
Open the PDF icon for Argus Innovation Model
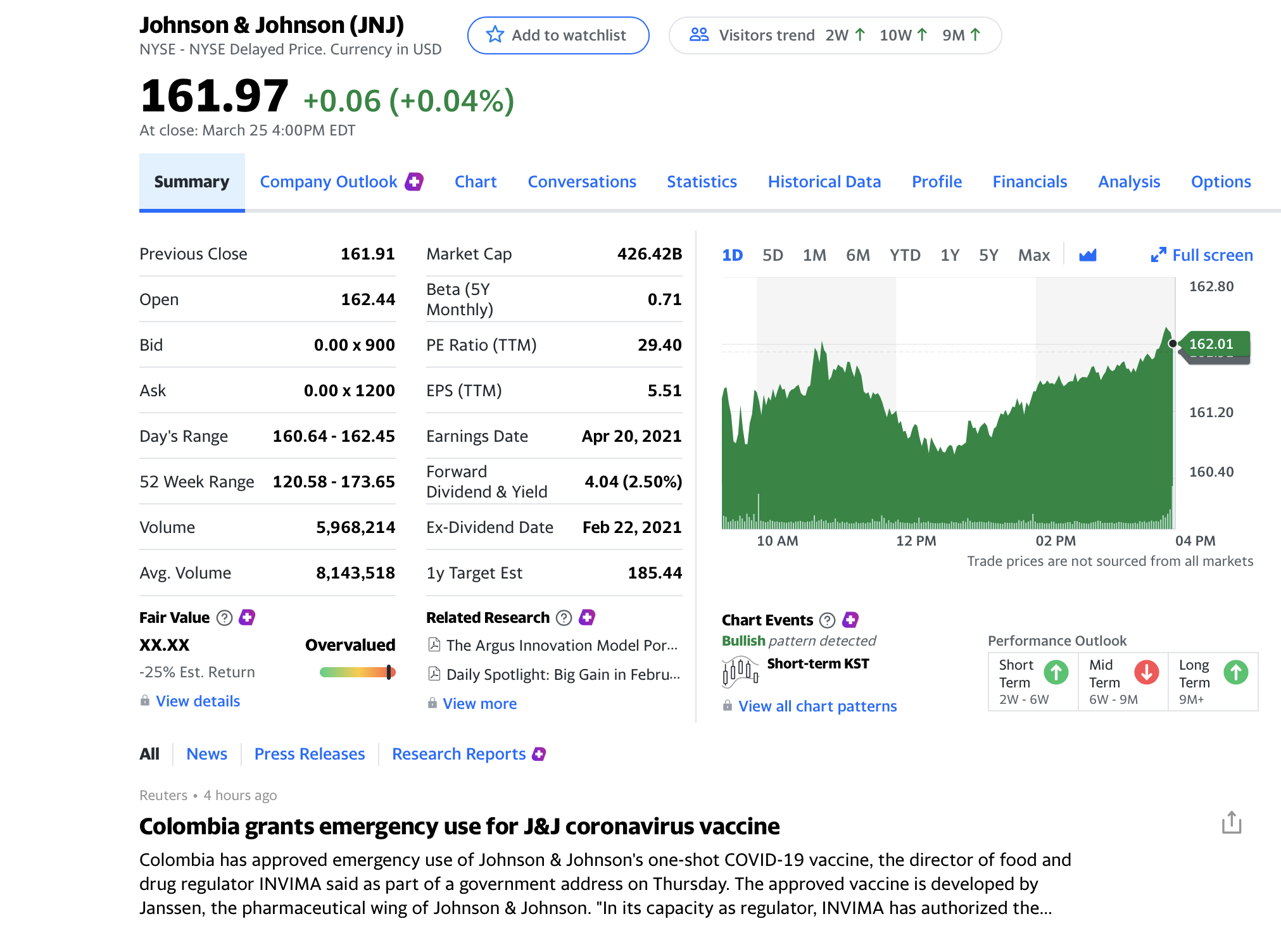(434, 645)
